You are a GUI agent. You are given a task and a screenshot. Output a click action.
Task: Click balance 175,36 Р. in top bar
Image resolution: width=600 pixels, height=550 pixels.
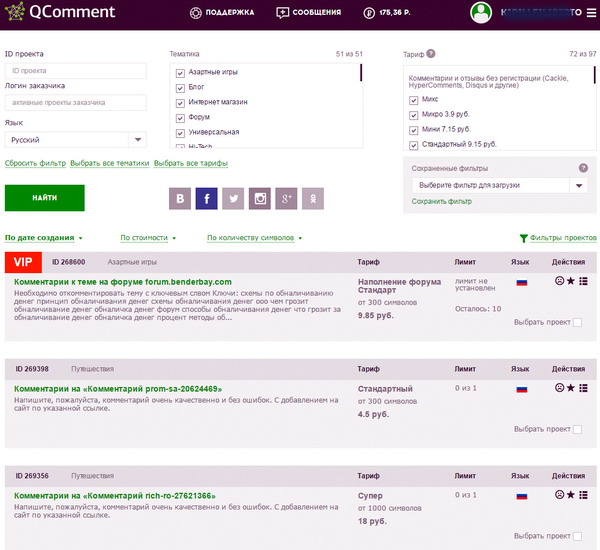click(395, 13)
